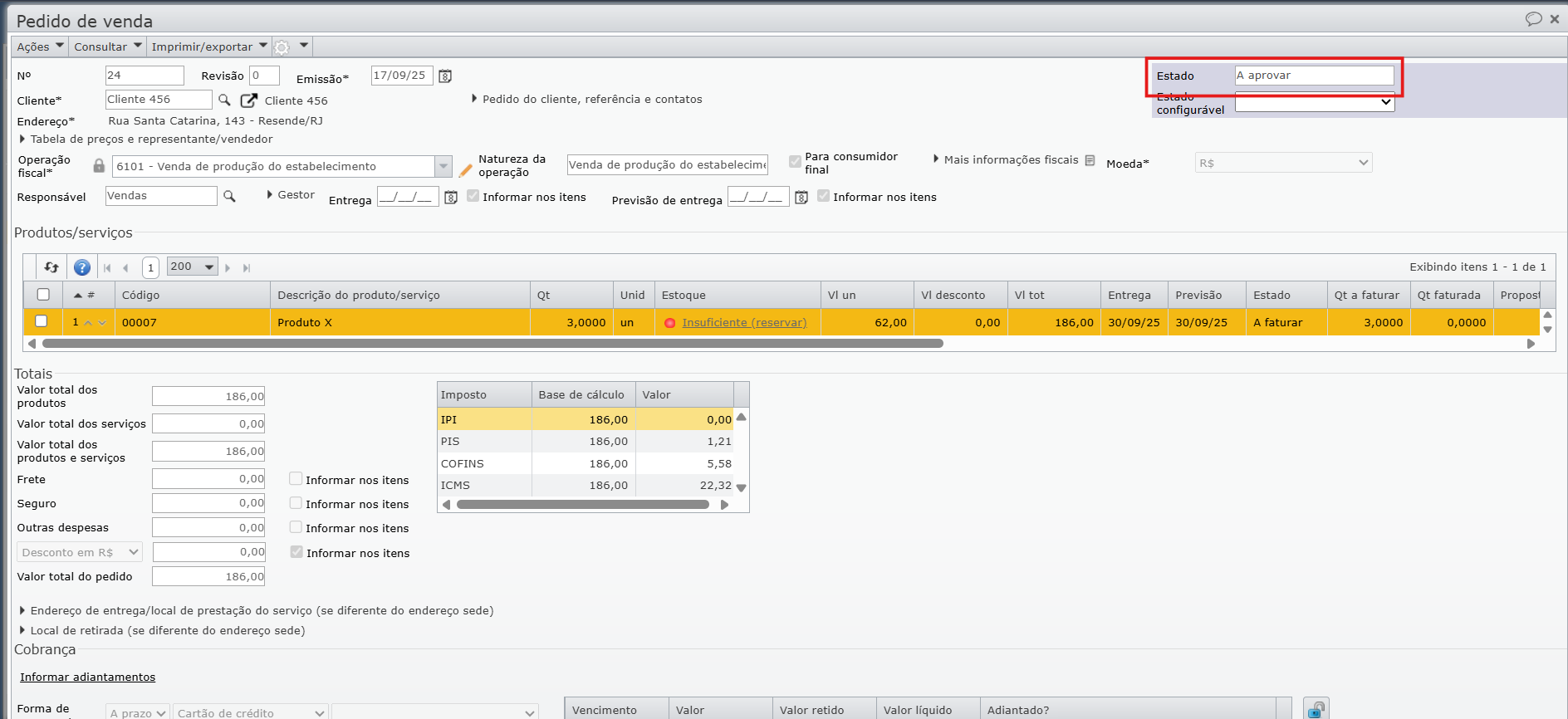Select the checkbox for Produto X row
Screen dimensions: 1568x719
(42, 321)
